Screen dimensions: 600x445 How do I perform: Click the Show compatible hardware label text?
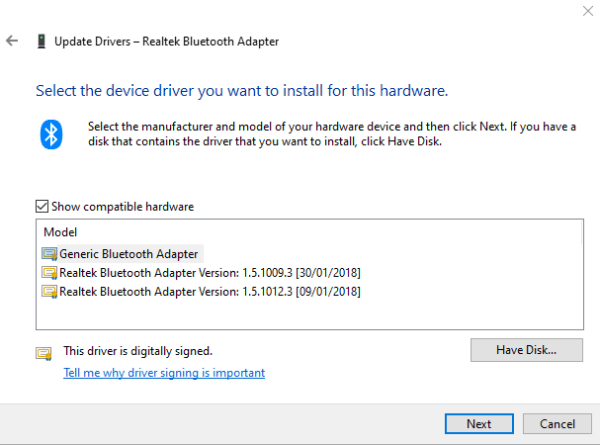click(122, 207)
